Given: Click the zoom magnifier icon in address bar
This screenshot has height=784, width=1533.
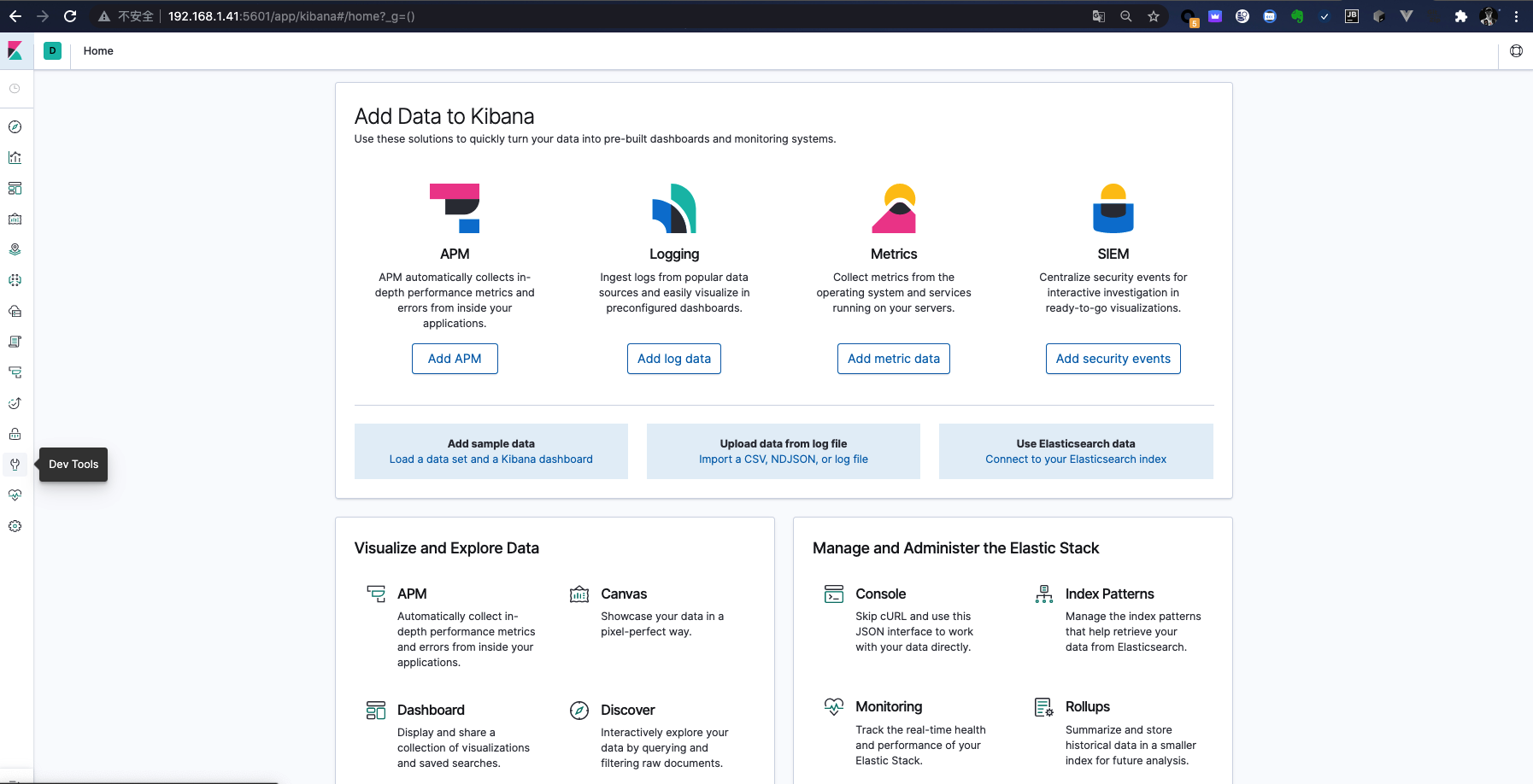Looking at the screenshot, I should click(x=1126, y=16).
